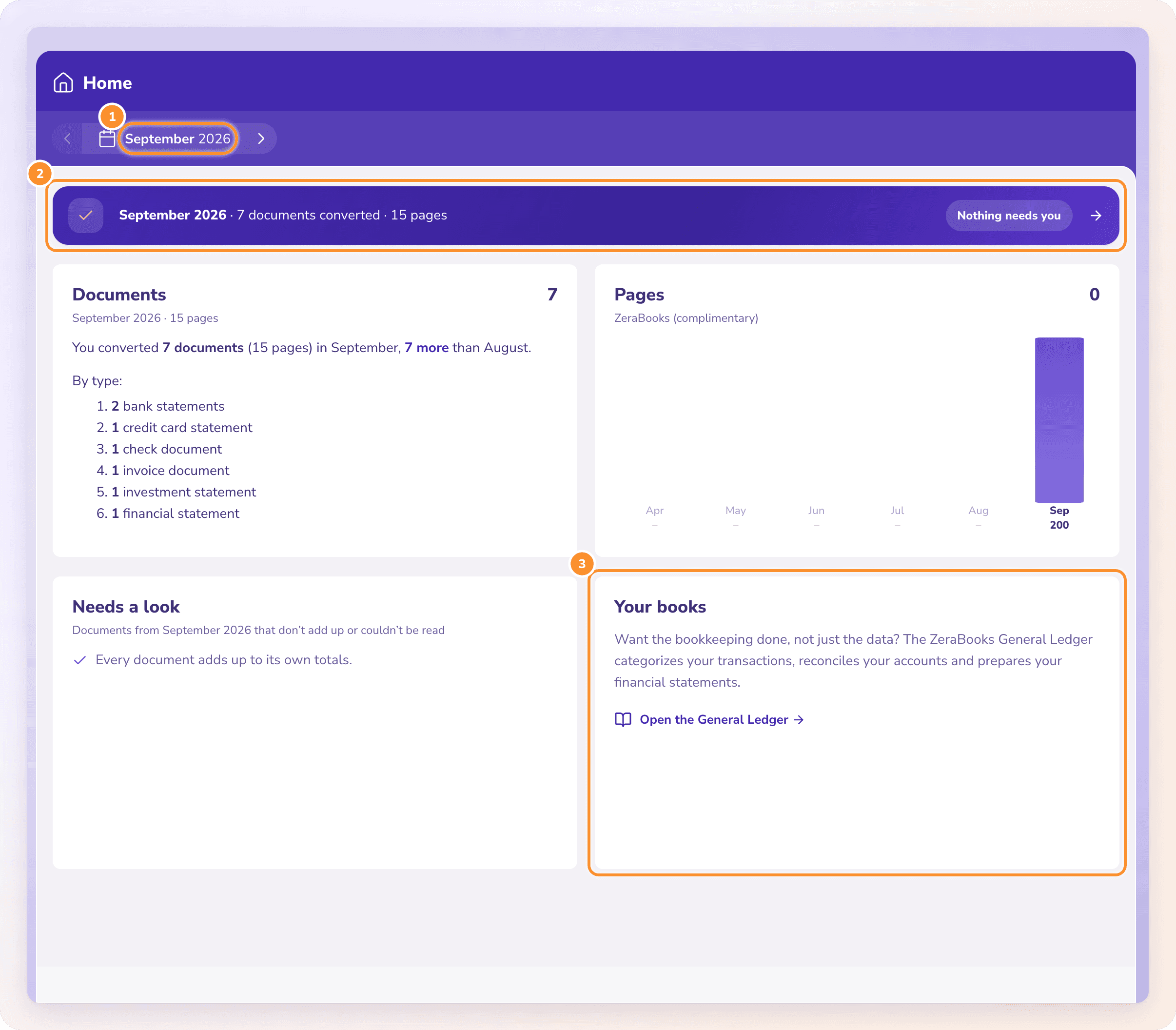Click the Home house icon
This screenshot has width=1176, height=1030.
tap(63, 83)
